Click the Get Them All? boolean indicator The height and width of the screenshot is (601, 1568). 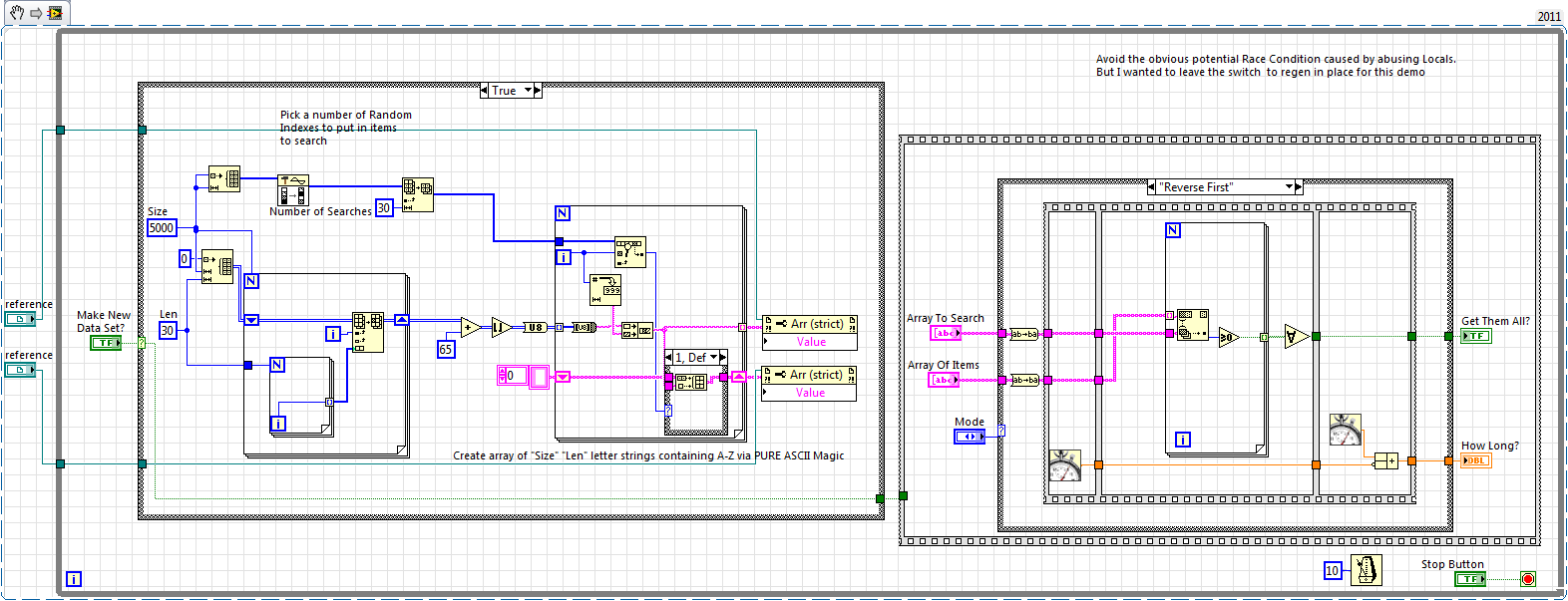coord(1475,336)
